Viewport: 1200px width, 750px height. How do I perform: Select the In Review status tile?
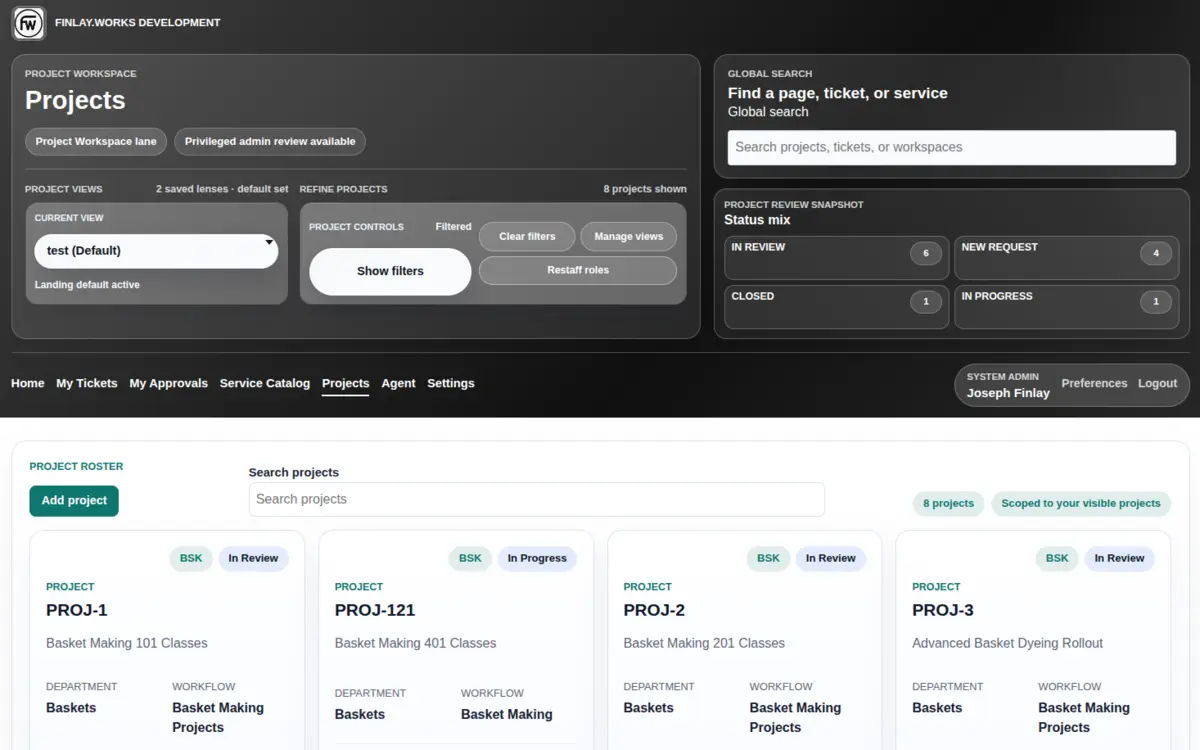click(x=836, y=257)
